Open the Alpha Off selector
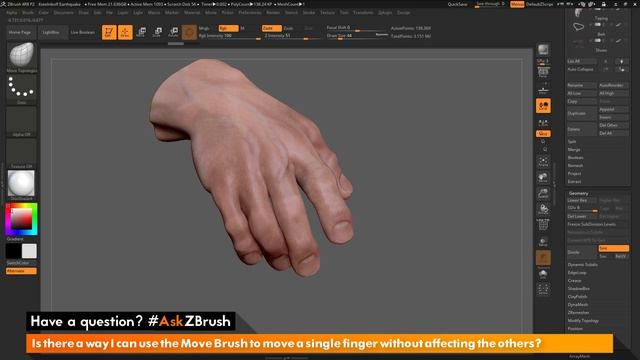This screenshot has height=360, width=640. 22,120
